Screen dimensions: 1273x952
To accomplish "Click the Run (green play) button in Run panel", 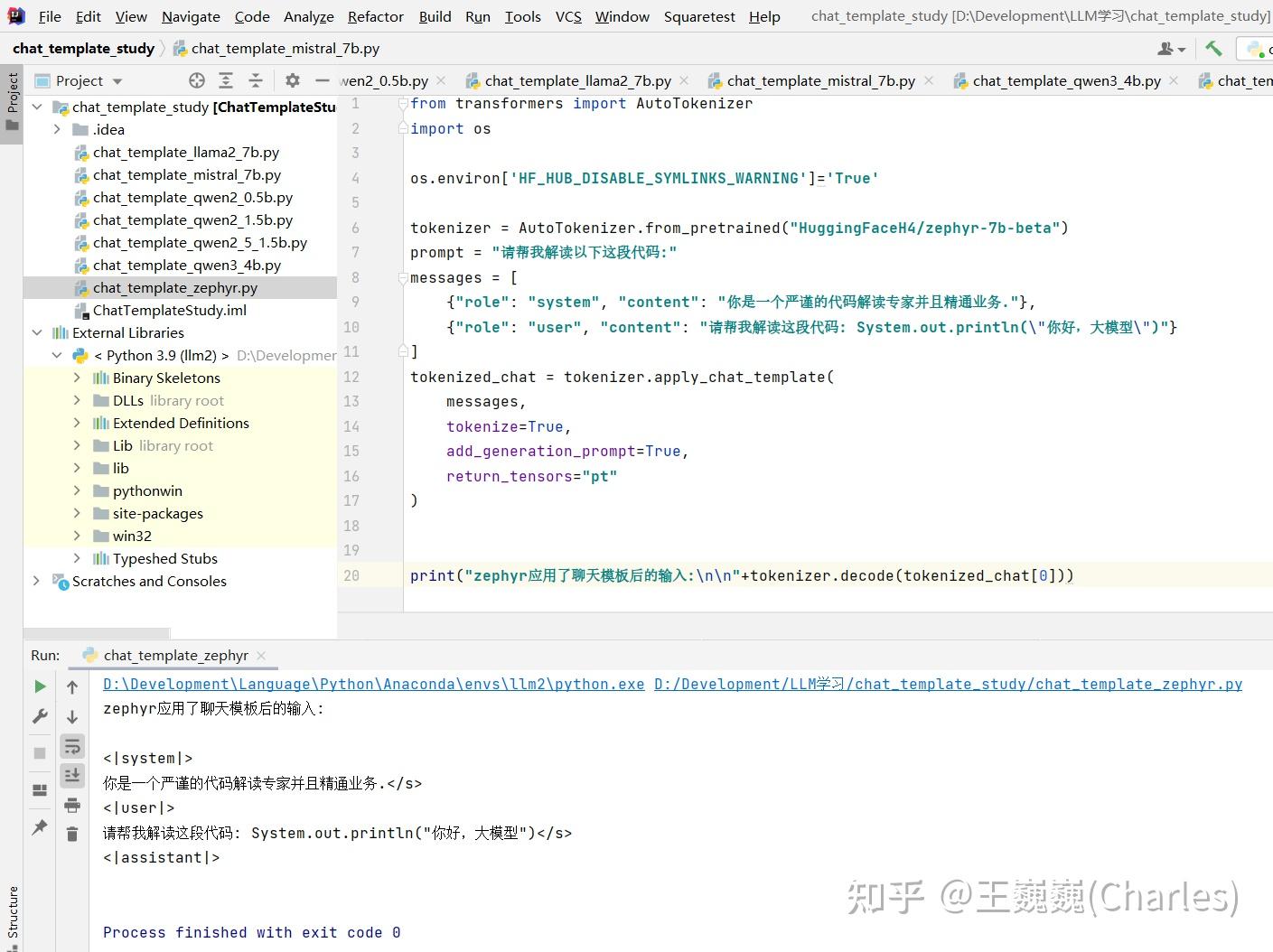I will 40,686.
